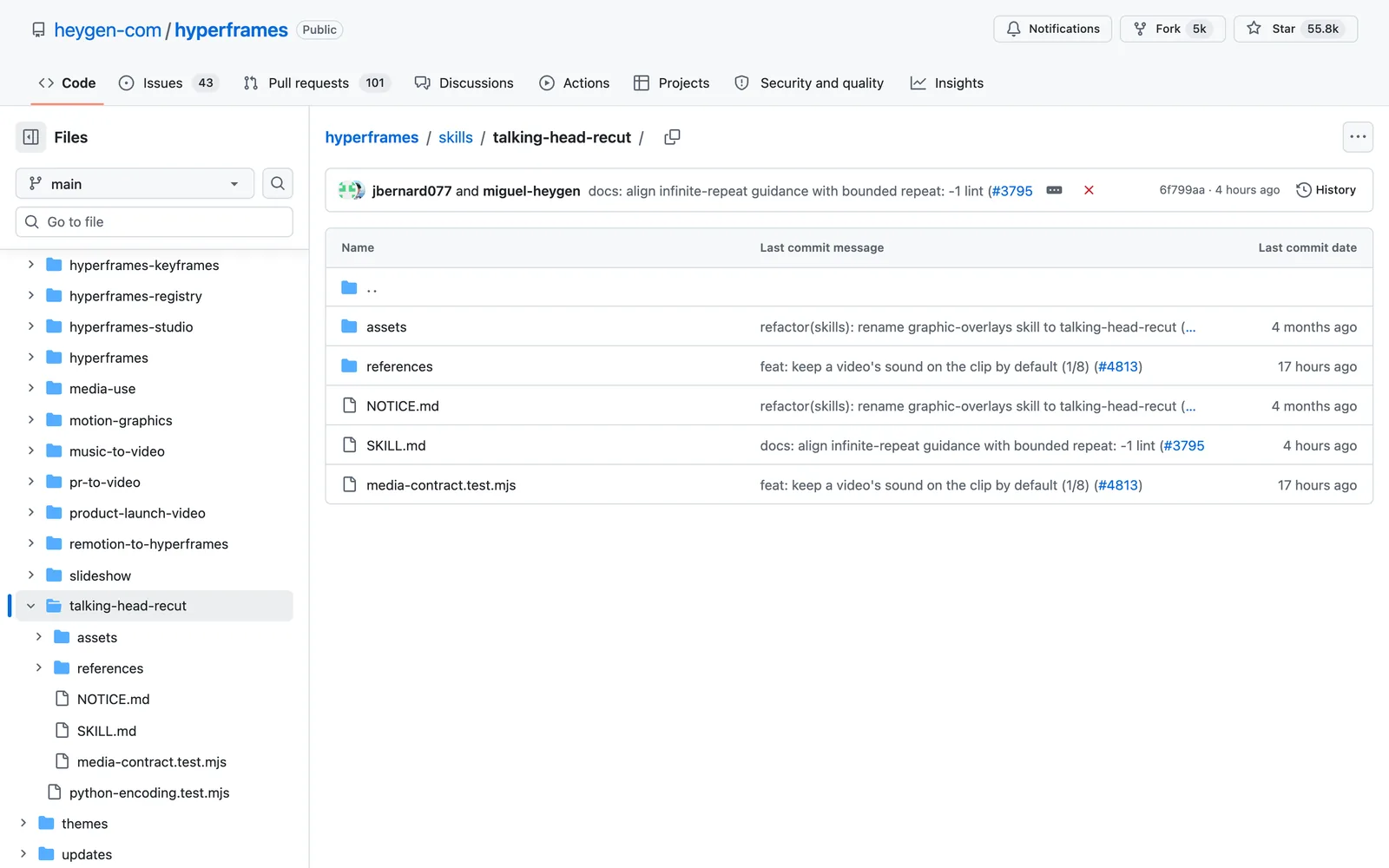Focus the Go to file search field
Screen dimensions: 1389x868
(154, 222)
